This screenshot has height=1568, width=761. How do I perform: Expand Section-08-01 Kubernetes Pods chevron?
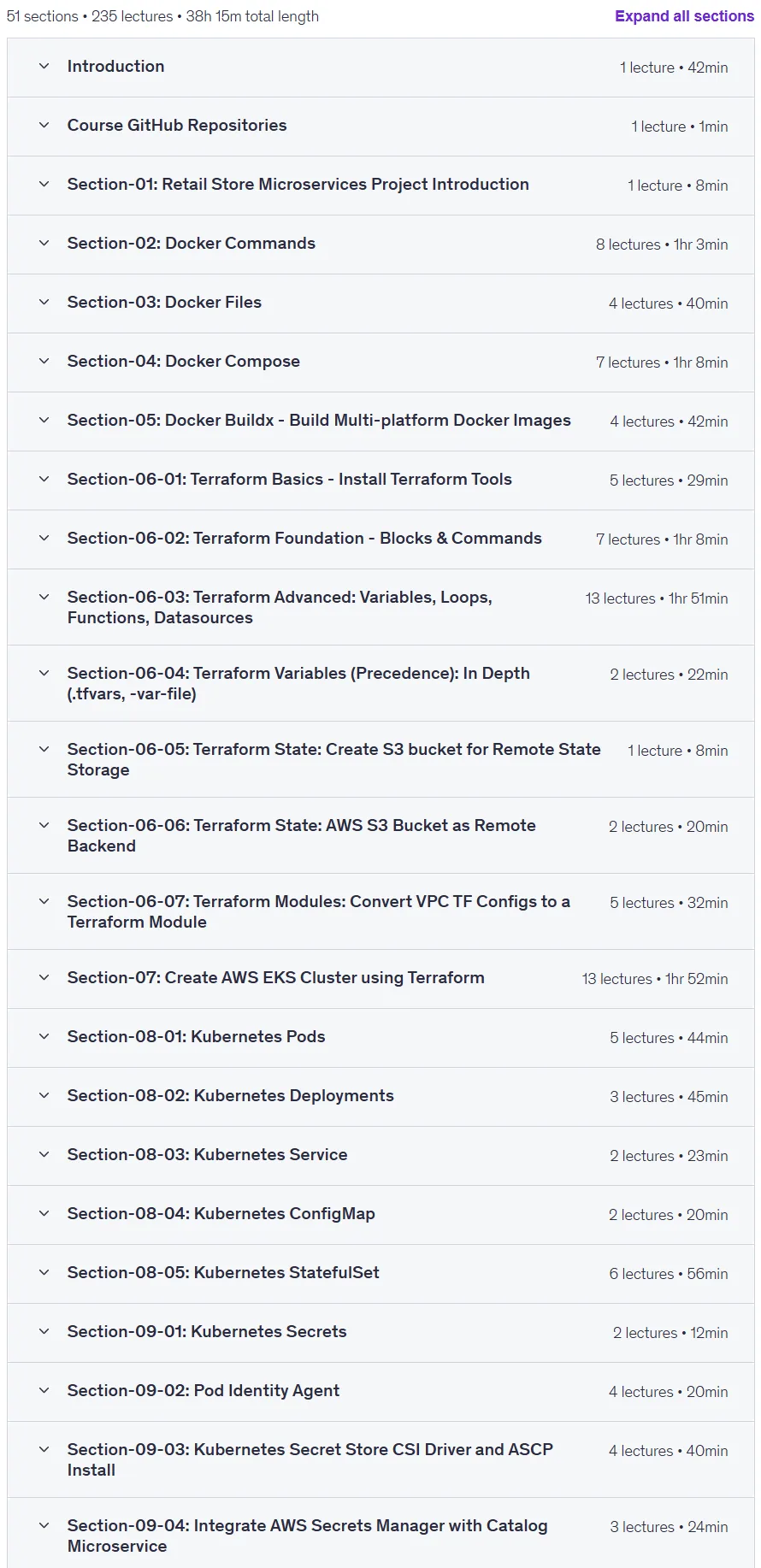click(x=44, y=1036)
